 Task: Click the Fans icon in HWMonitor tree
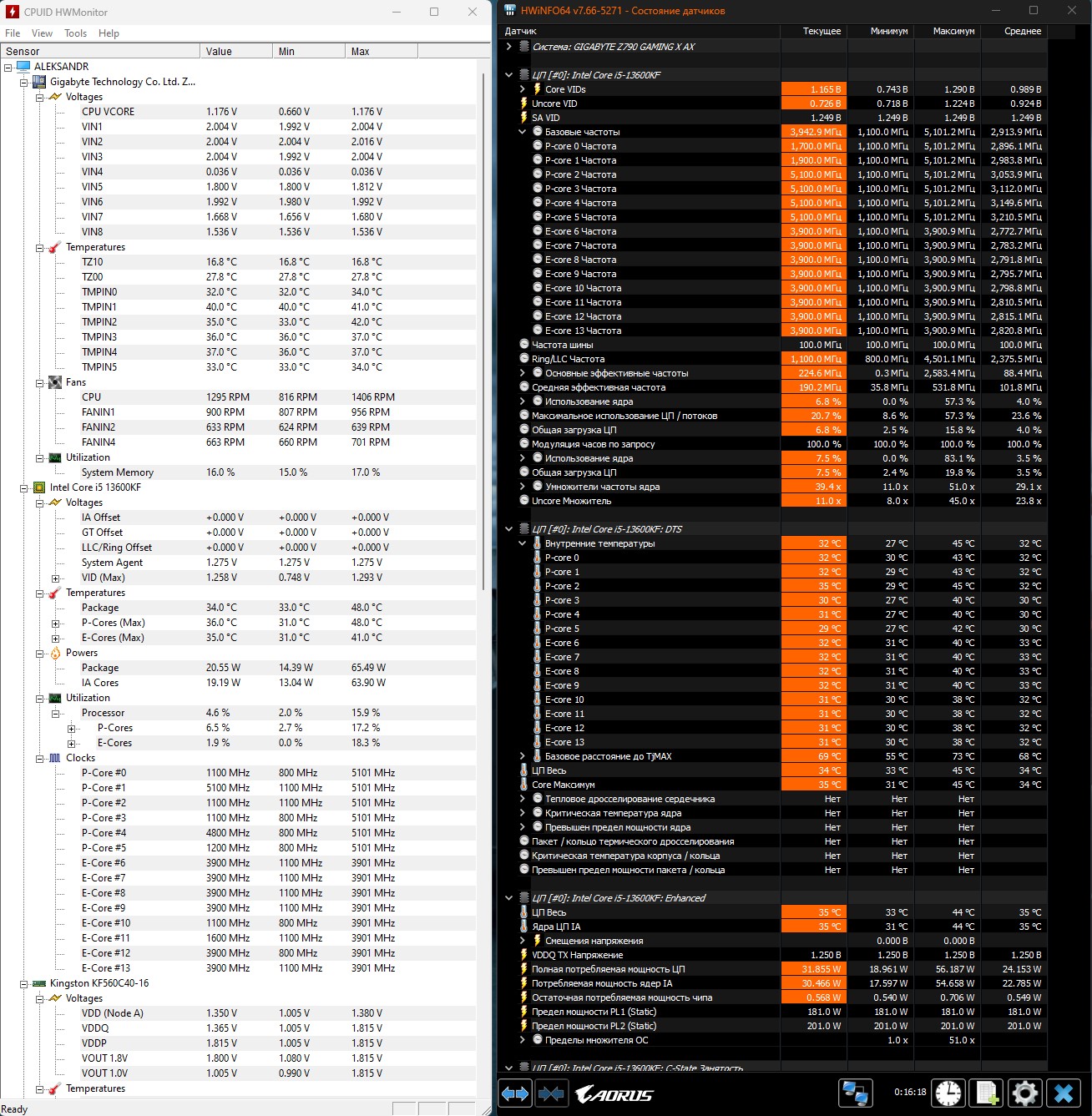point(55,382)
